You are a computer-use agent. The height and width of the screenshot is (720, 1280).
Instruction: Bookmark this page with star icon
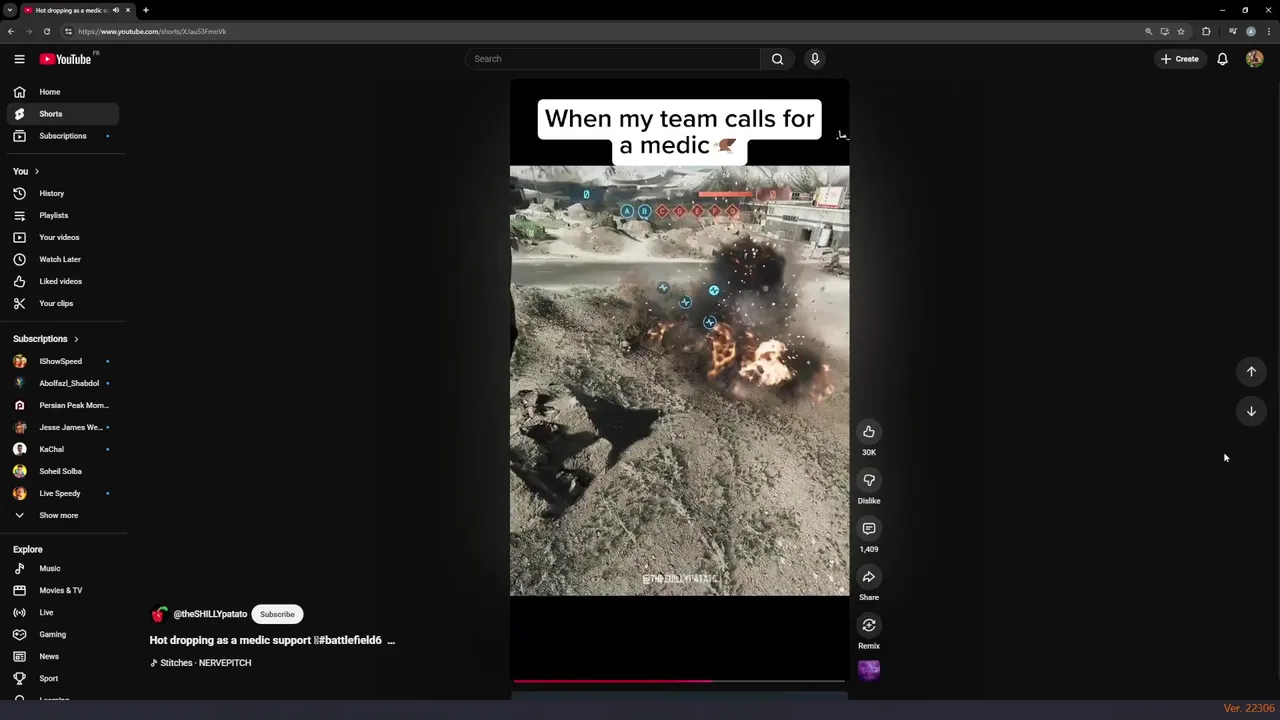1181,31
